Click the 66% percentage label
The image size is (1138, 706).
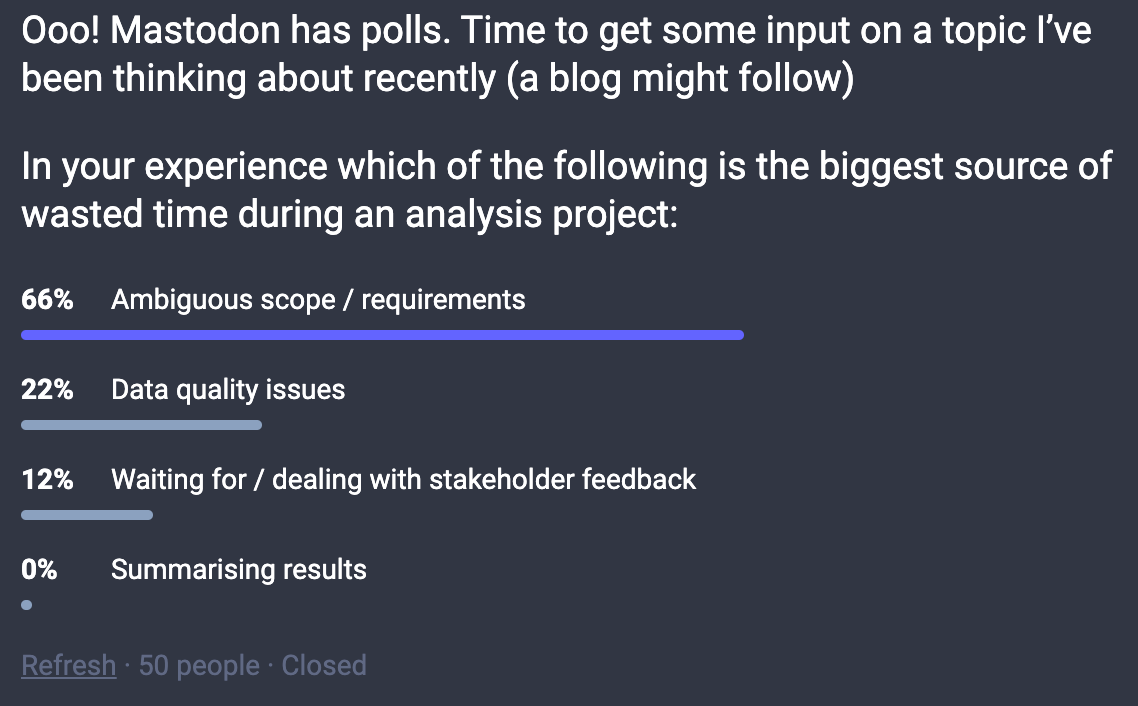click(x=47, y=300)
